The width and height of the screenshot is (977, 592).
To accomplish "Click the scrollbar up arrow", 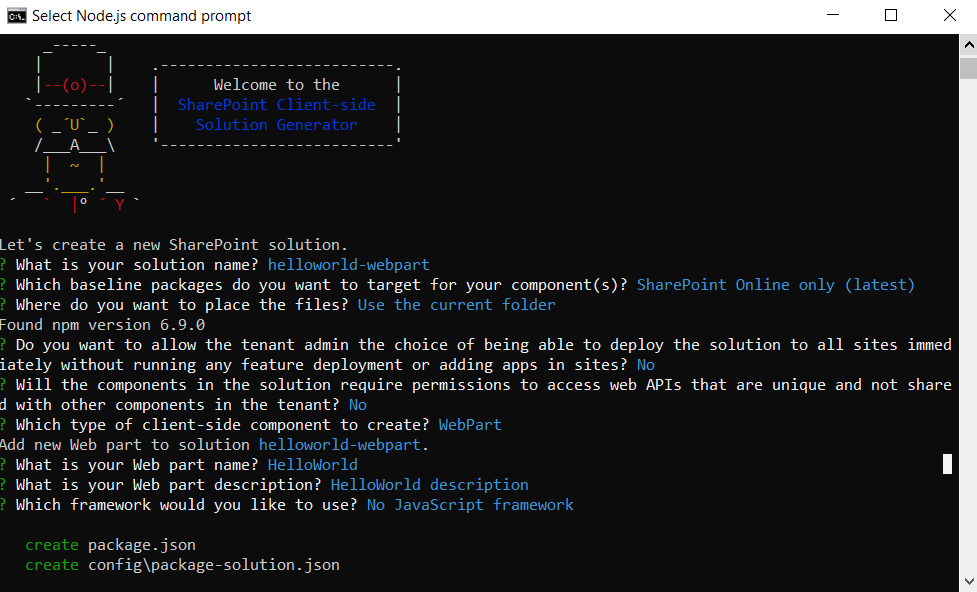I will click(968, 43).
